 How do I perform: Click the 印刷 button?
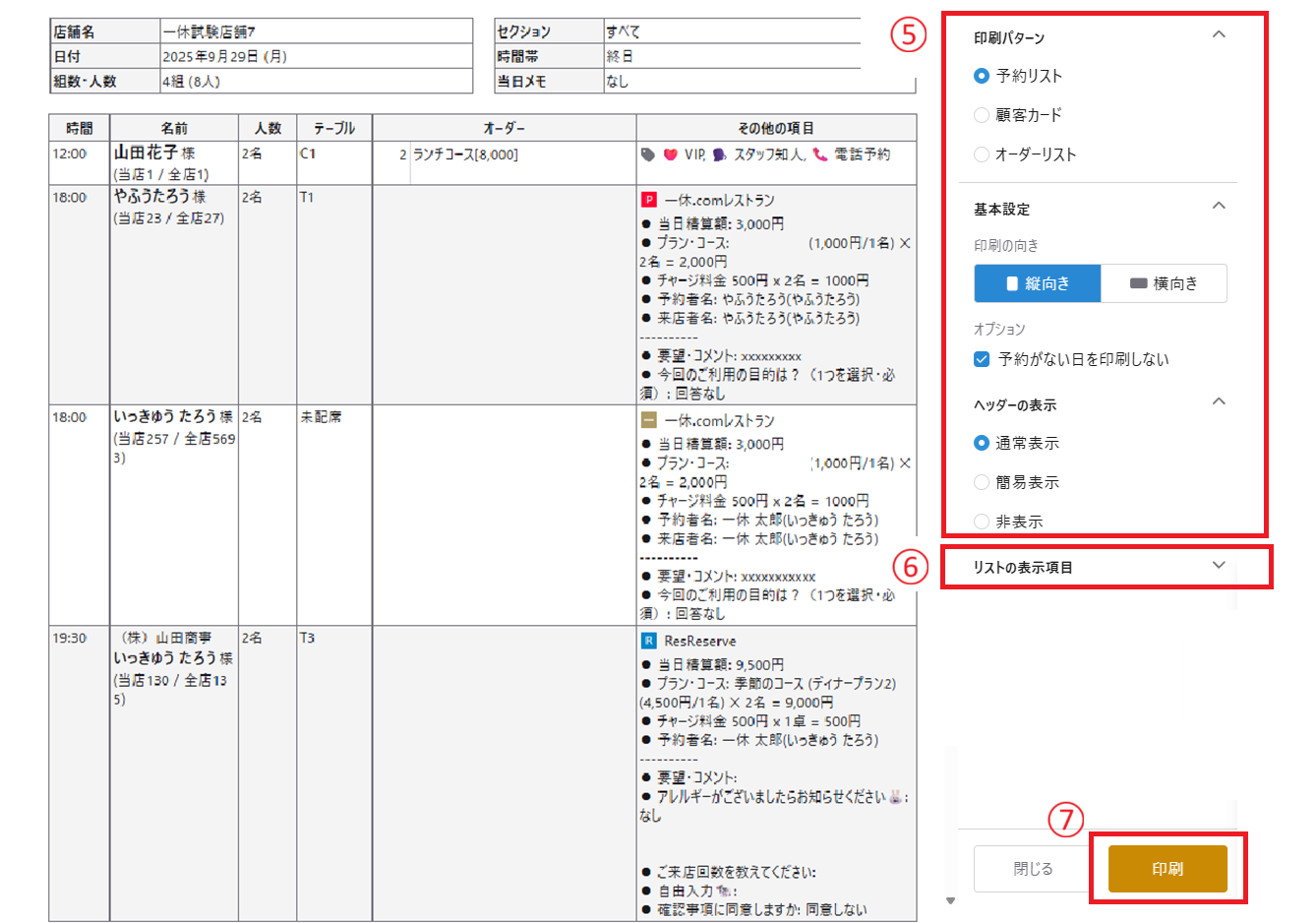pyautogui.click(x=1167, y=869)
